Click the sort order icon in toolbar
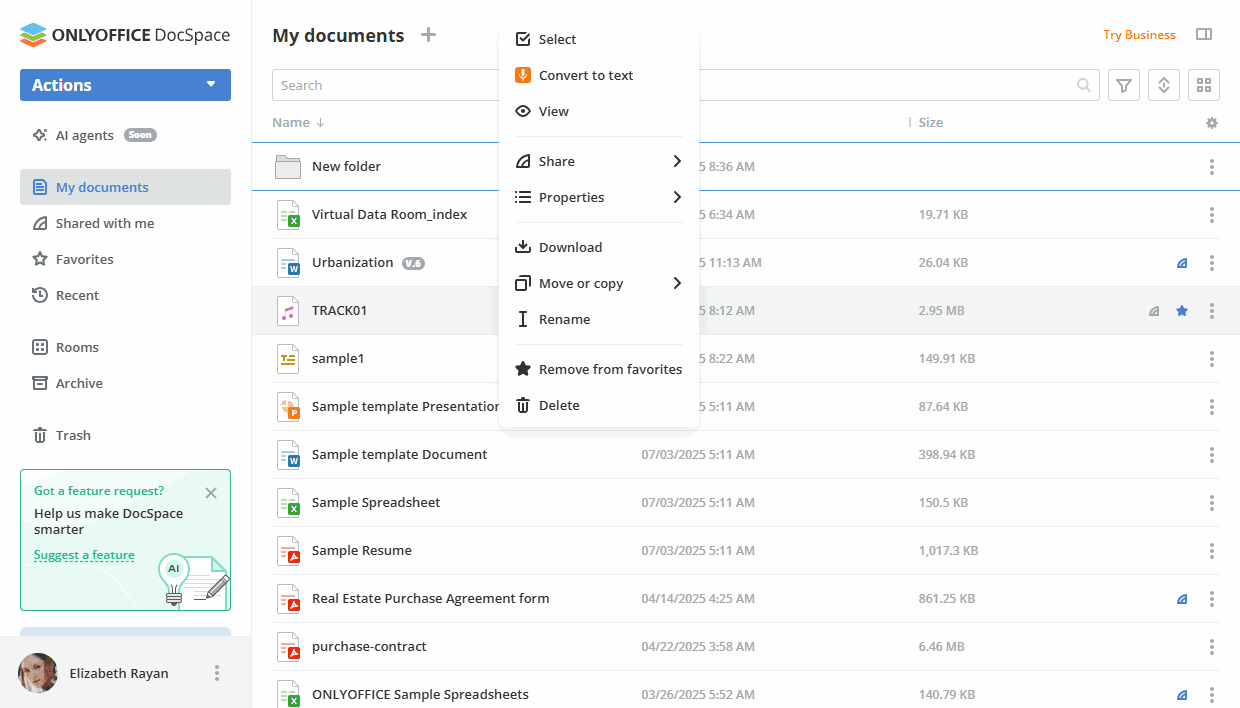This screenshot has height=708, width=1240. (x=1164, y=86)
